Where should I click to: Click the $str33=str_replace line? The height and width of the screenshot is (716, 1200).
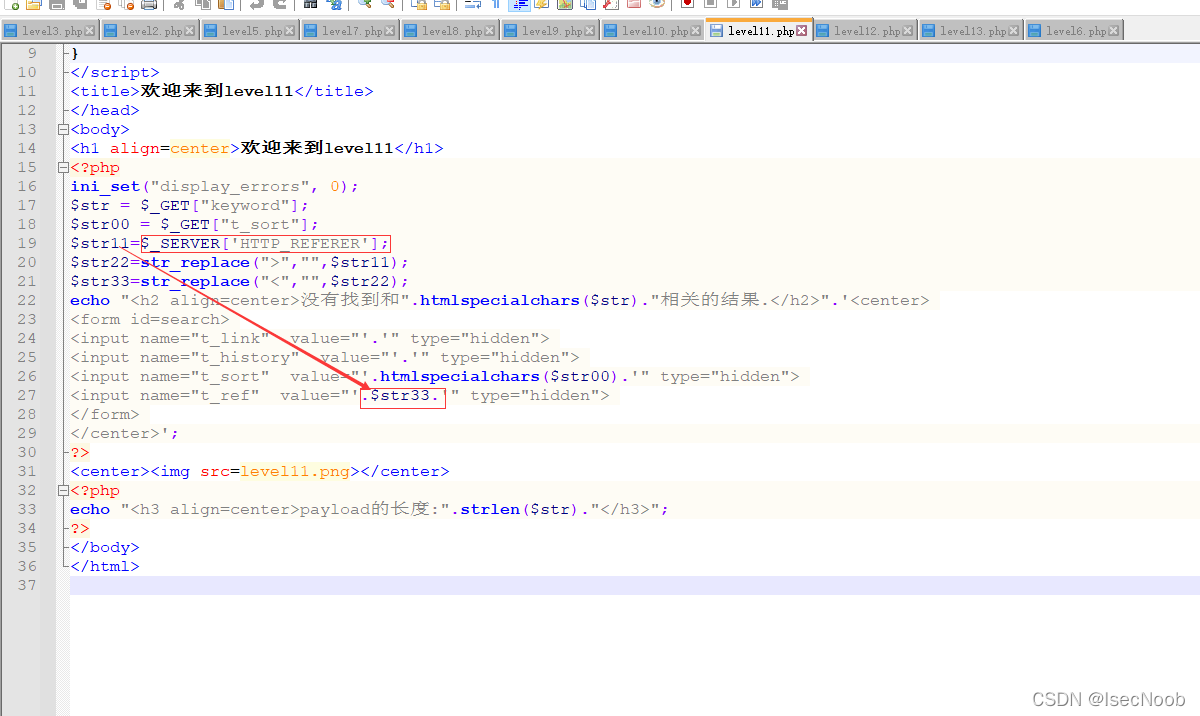click(240, 281)
